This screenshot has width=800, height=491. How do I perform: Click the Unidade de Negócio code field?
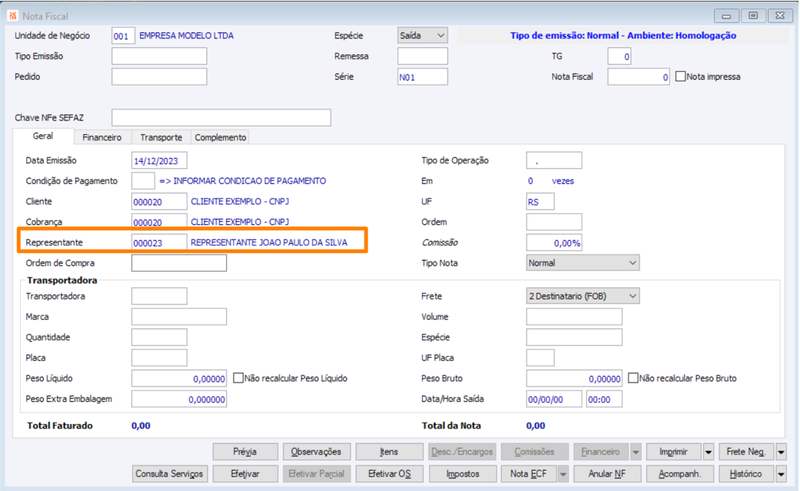[x=123, y=36]
